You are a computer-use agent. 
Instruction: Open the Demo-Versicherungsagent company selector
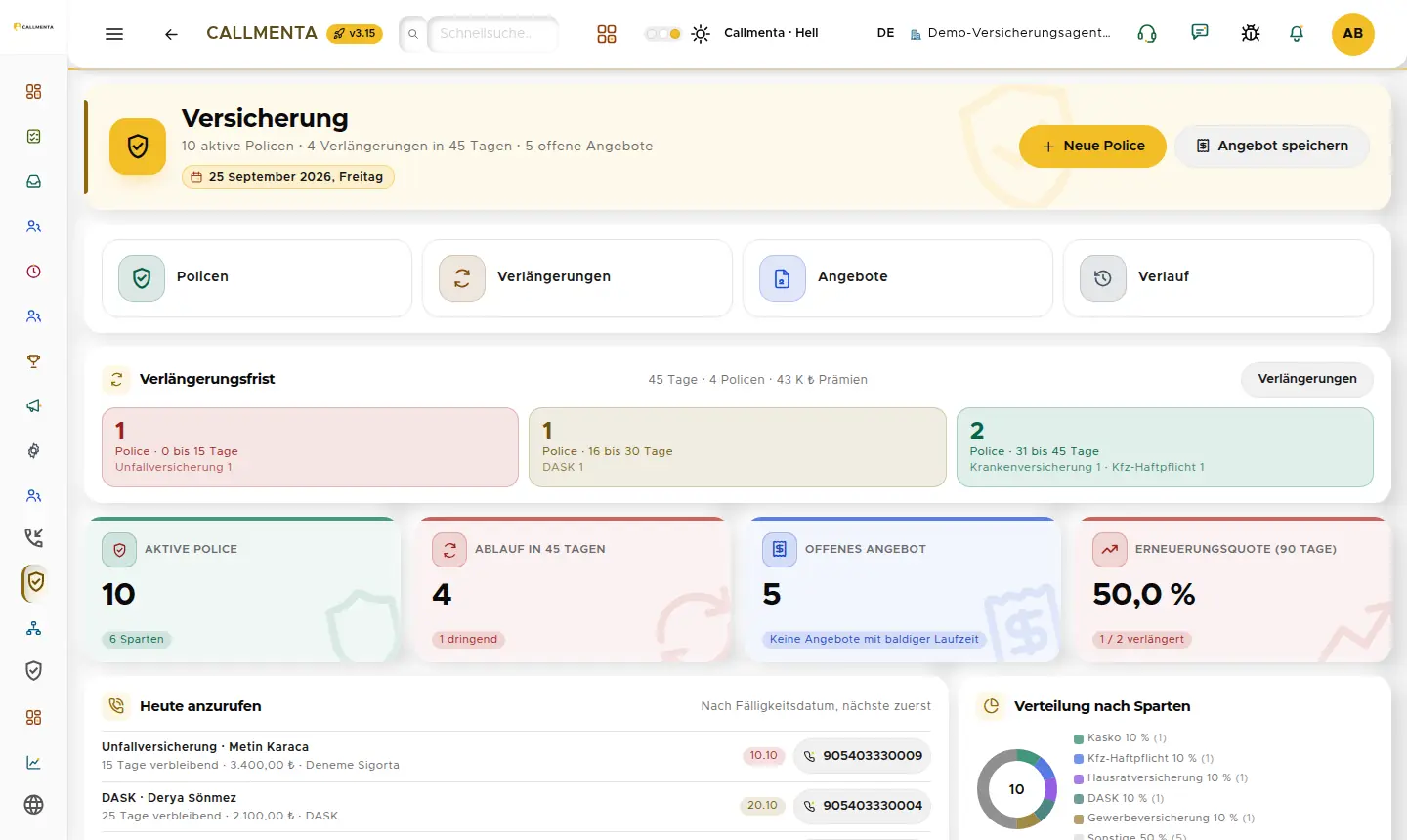coord(1011,33)
